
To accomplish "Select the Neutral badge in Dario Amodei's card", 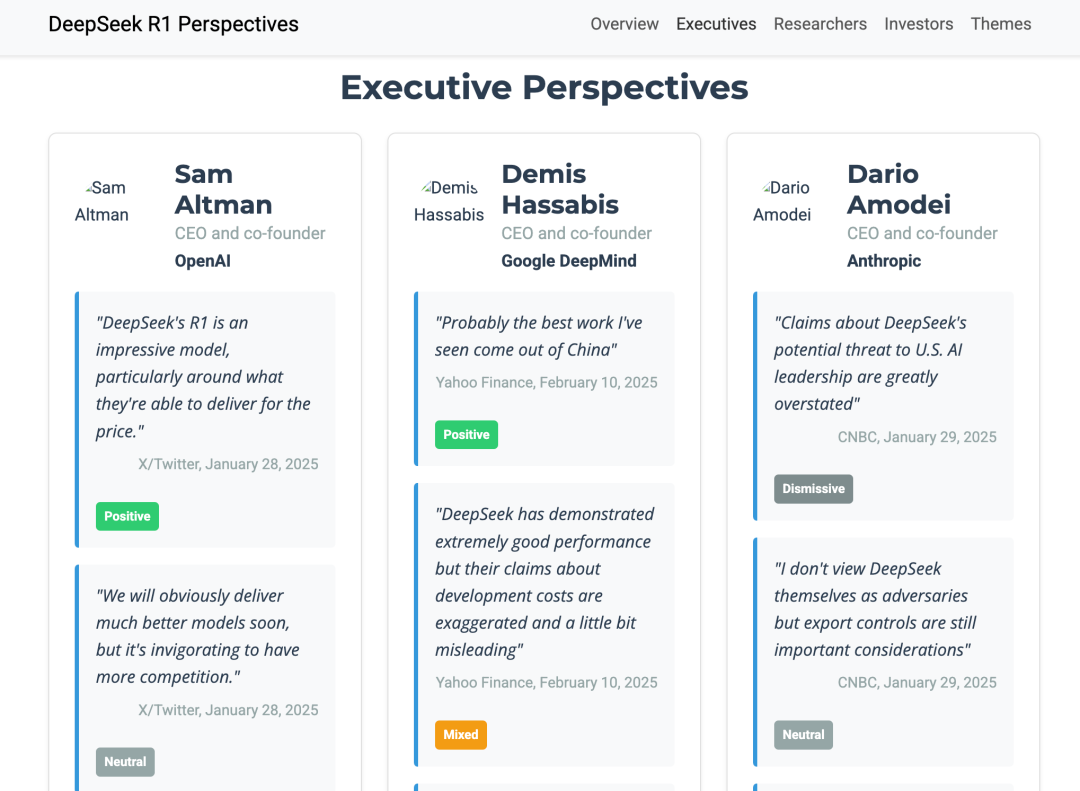I will pos(803,735).
